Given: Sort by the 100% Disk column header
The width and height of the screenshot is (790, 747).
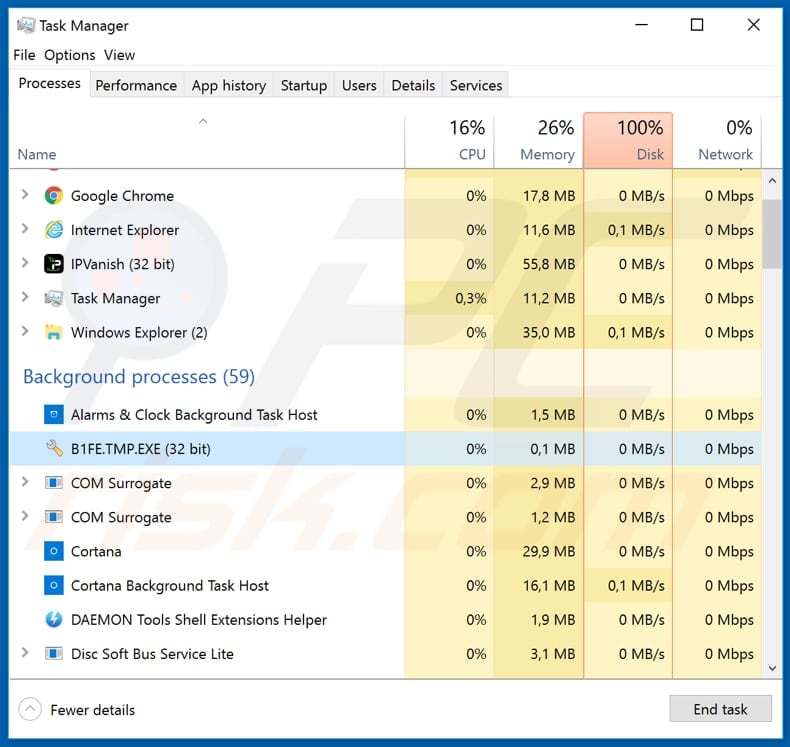Looking at the screenshot, I should click(628, 141).
